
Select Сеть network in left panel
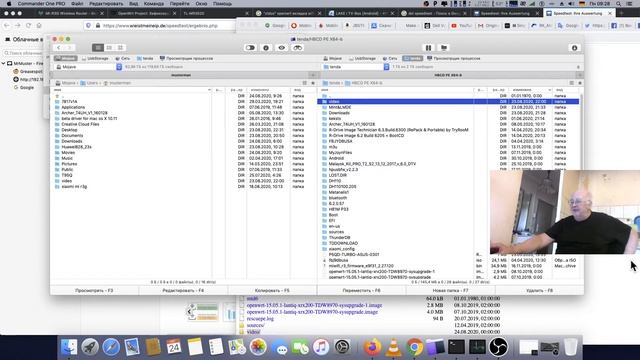(x=122, y=58)
